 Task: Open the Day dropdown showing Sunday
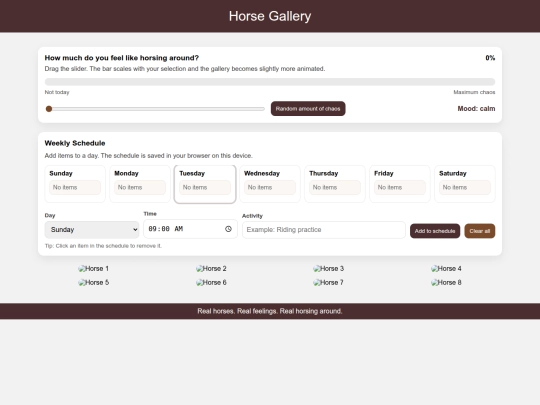coord(92,230)
